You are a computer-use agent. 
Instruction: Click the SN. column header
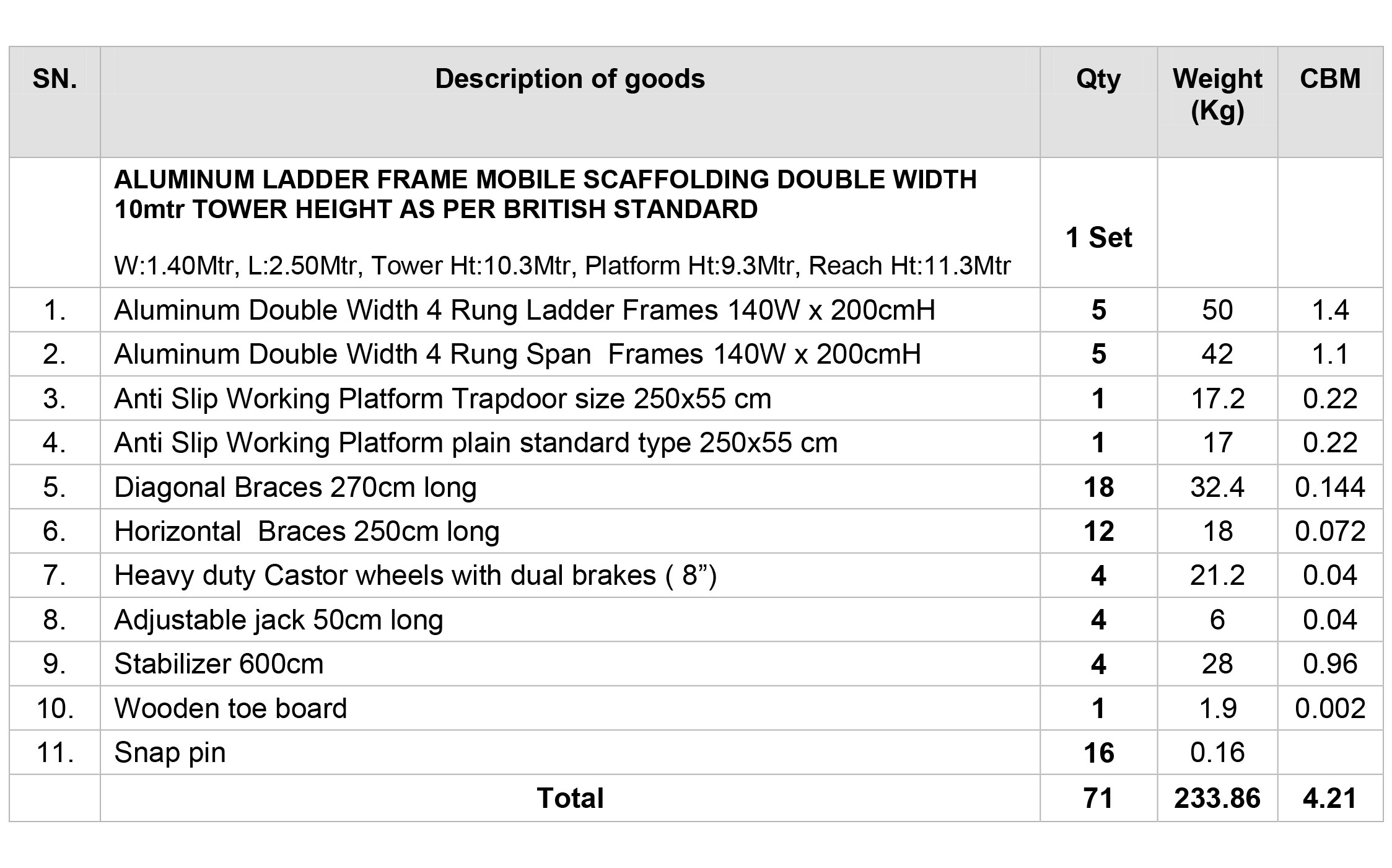click(55, 102)
